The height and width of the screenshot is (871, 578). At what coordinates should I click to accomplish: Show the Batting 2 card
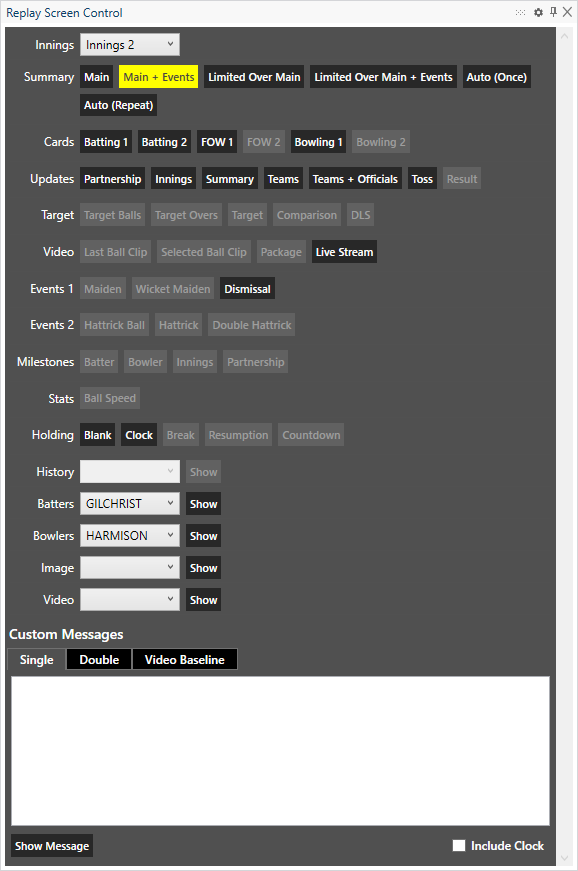tap(164, 142)
